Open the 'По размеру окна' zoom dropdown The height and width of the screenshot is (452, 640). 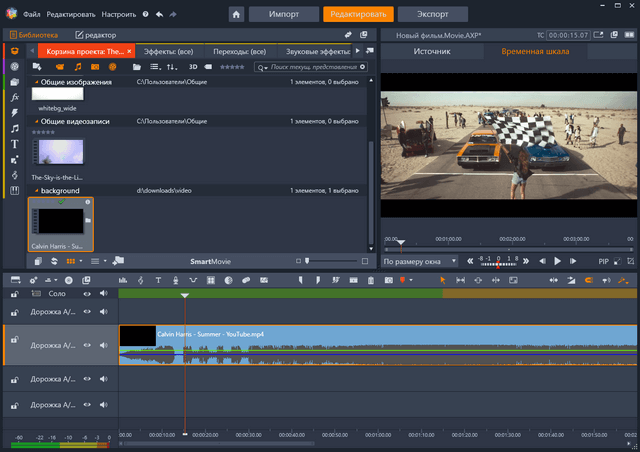tap(420, 261)
